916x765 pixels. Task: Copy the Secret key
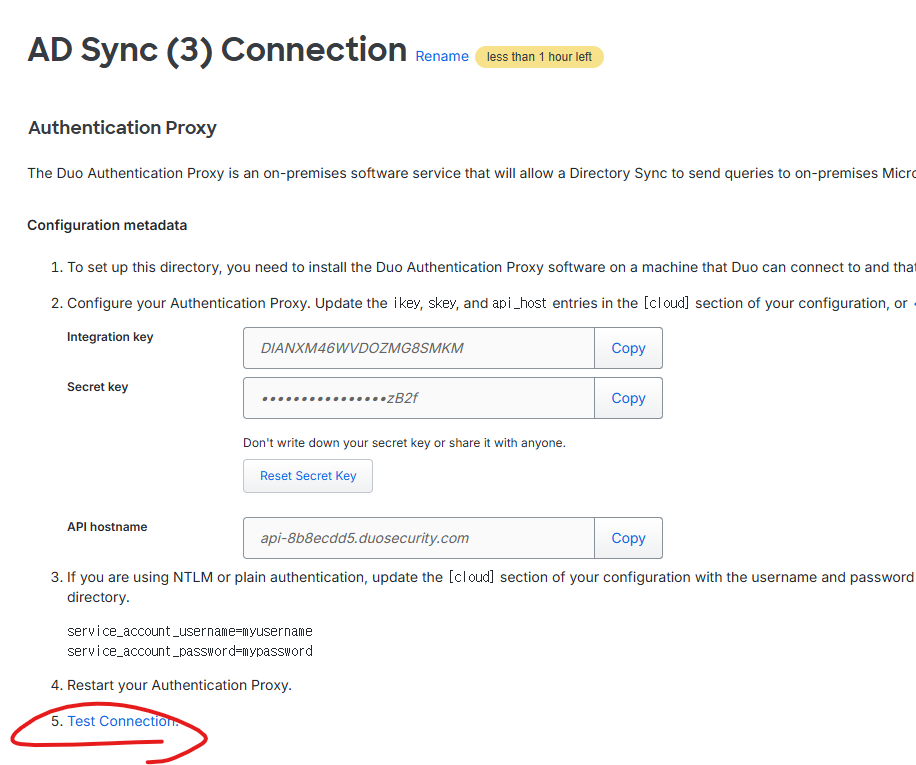coord(628,398)
